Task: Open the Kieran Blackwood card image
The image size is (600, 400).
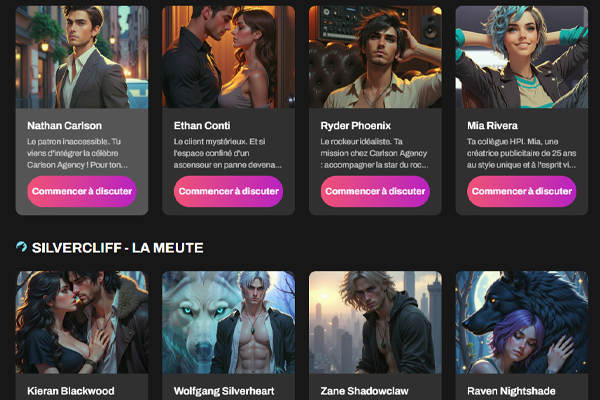Action: 82,322
